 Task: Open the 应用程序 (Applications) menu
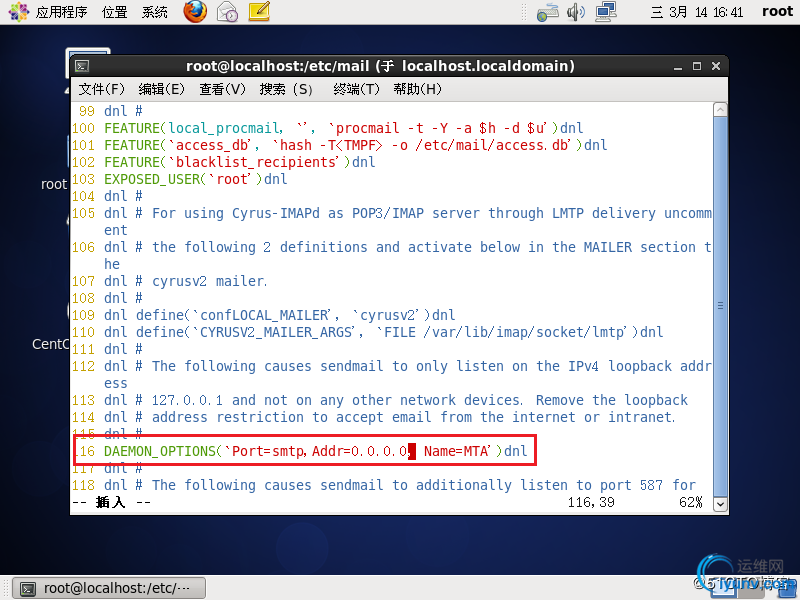pyautogui.click(x=61, y=12)
